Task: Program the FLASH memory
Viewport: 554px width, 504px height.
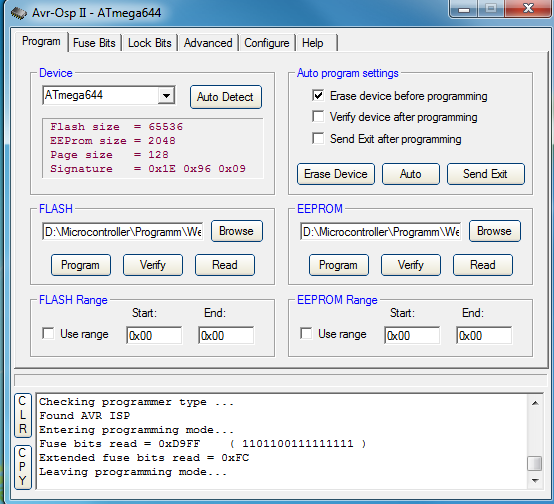Action: [81, 265]
